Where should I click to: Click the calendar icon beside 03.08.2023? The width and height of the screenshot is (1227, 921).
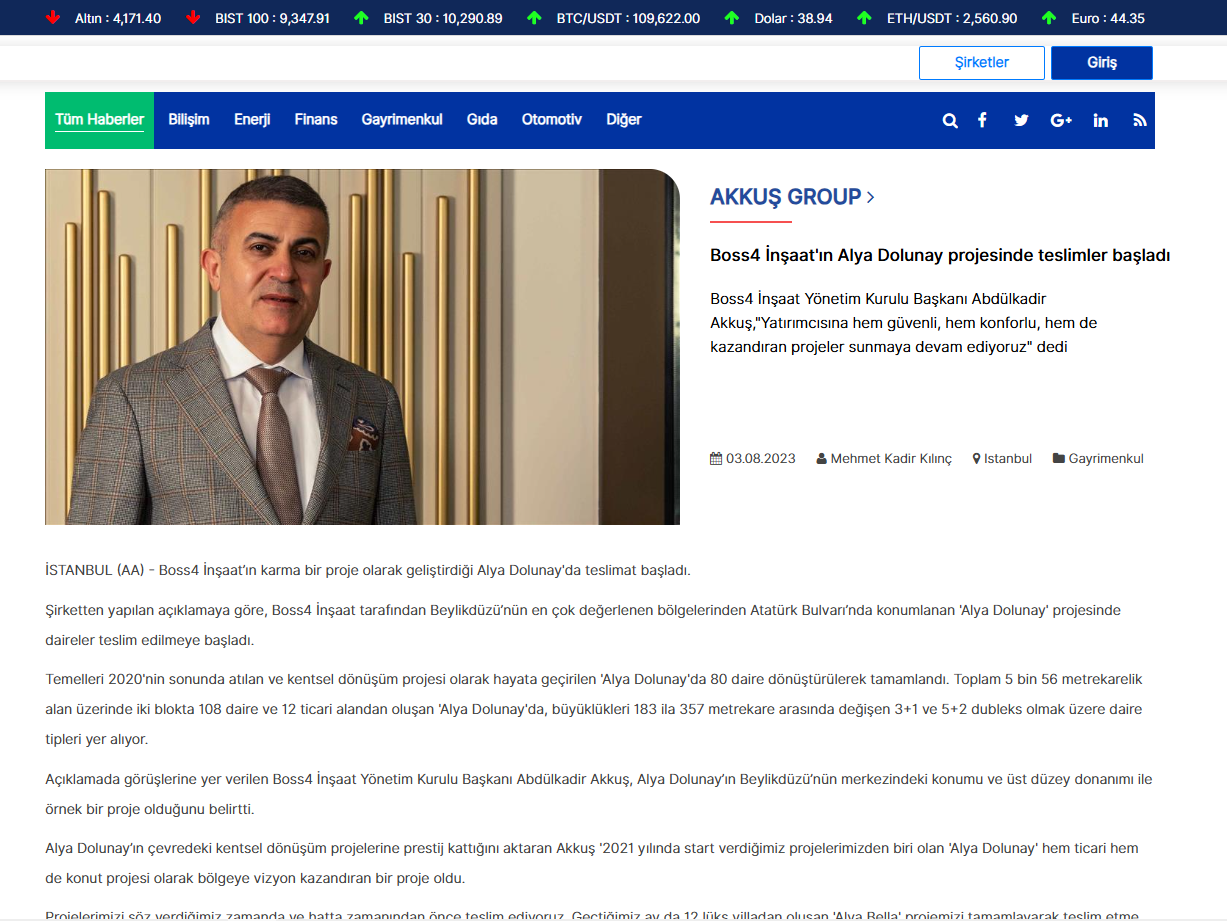coord(716,459)
